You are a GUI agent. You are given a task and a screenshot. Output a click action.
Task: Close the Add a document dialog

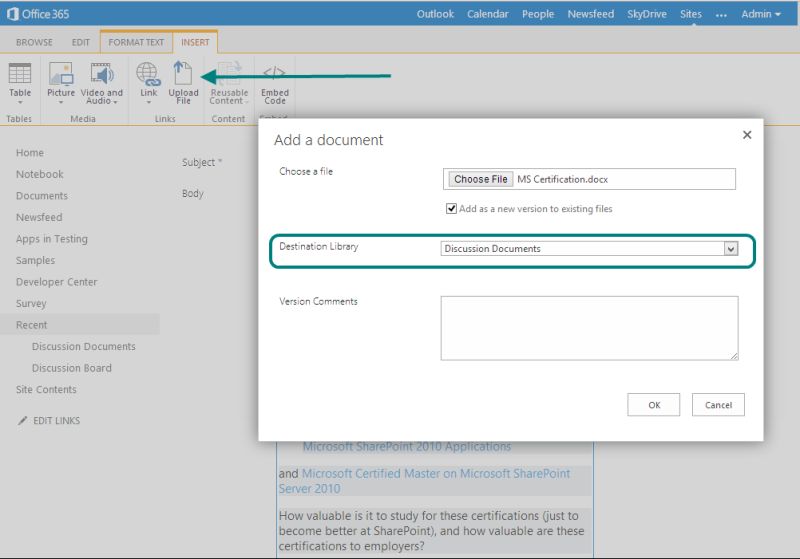click(x=747, y=135)
